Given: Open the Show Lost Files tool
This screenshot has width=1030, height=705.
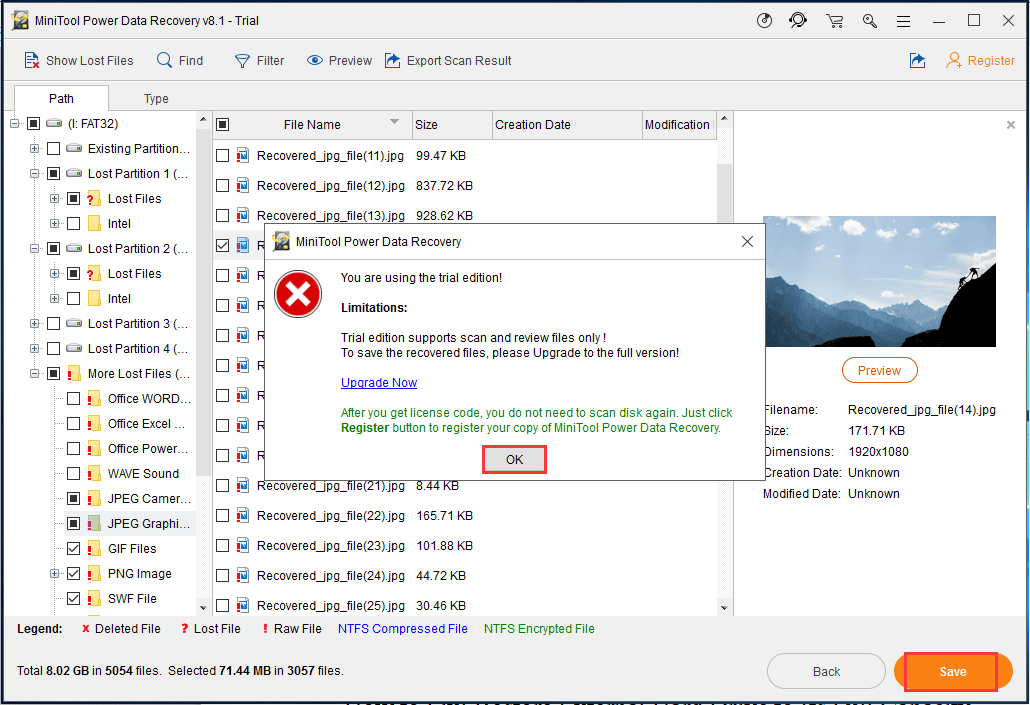Looking at the screenshot, I should 79,60.
